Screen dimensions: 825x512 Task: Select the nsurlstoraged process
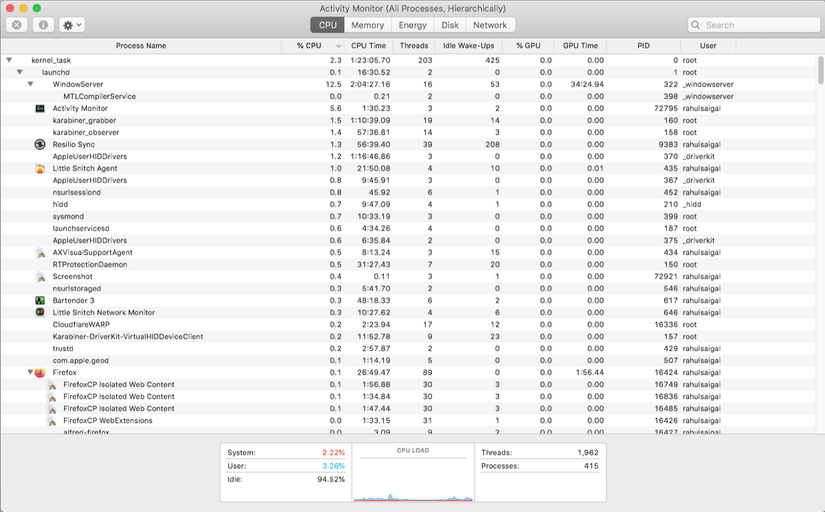(408, 288)
